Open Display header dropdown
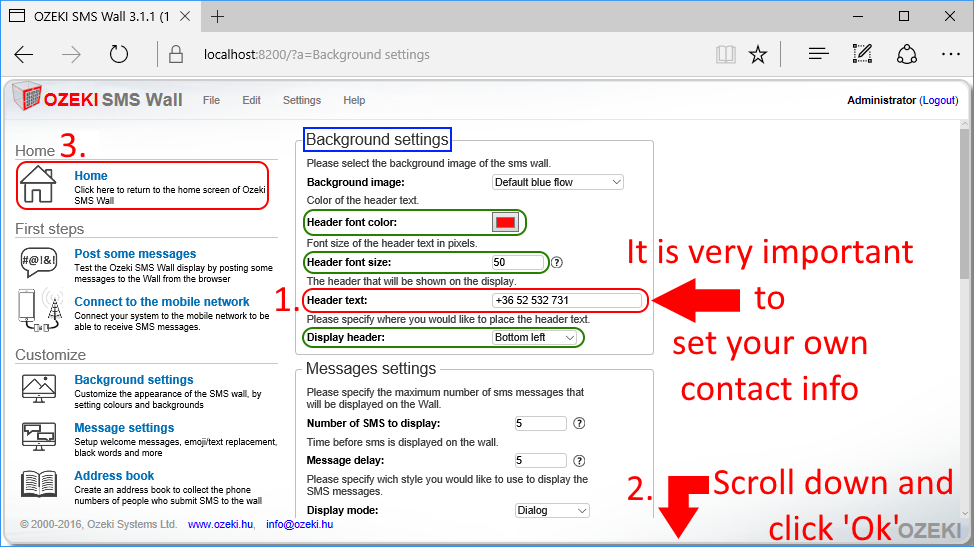This screenshot has width=974, height=547. pyautogui.click(x=534, y=337)
